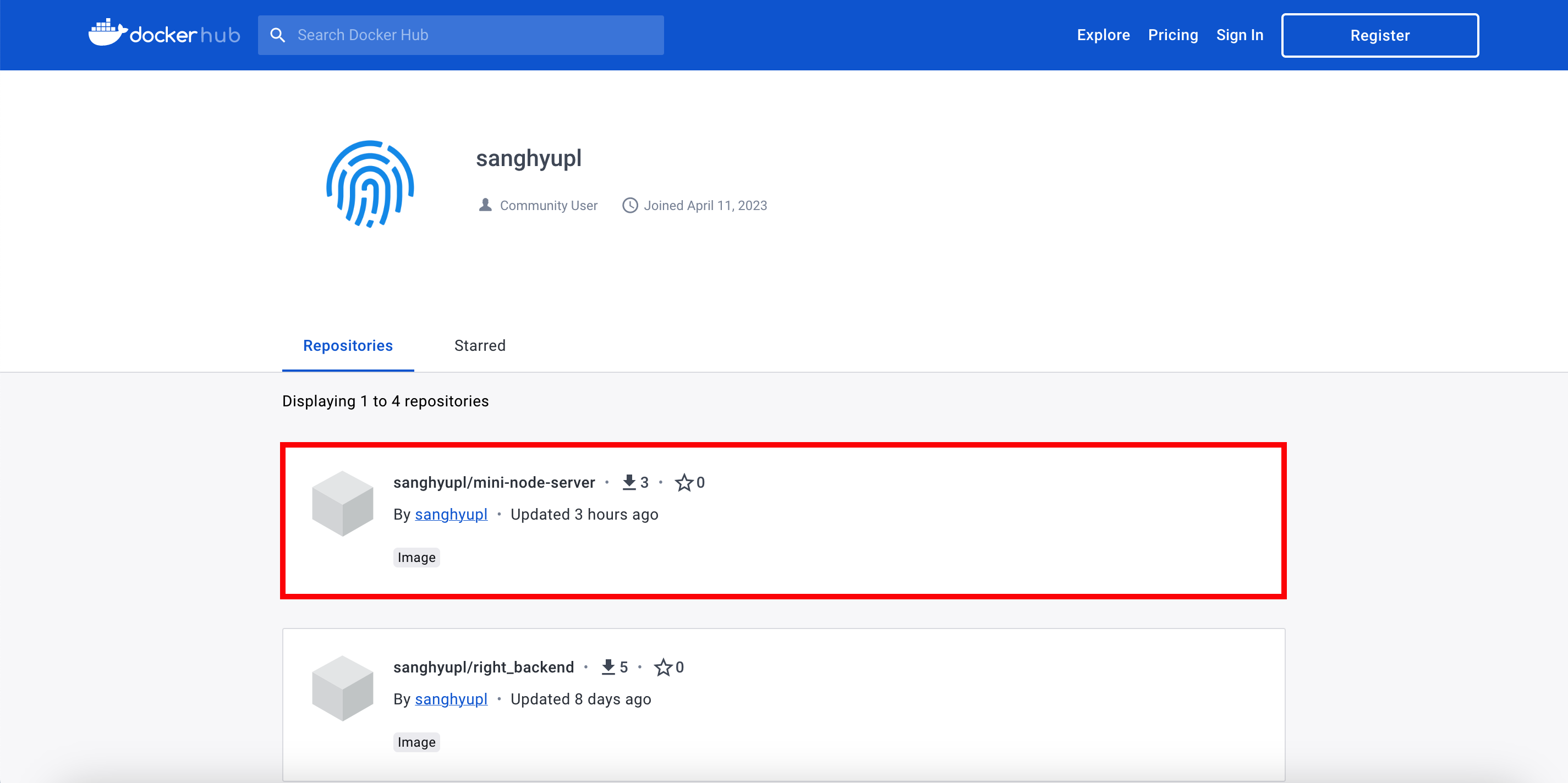Click 'Displaying 1 to 4 repositories' text
The height and width of the screenshot is (783, 1568).
(x=385, y=401)
